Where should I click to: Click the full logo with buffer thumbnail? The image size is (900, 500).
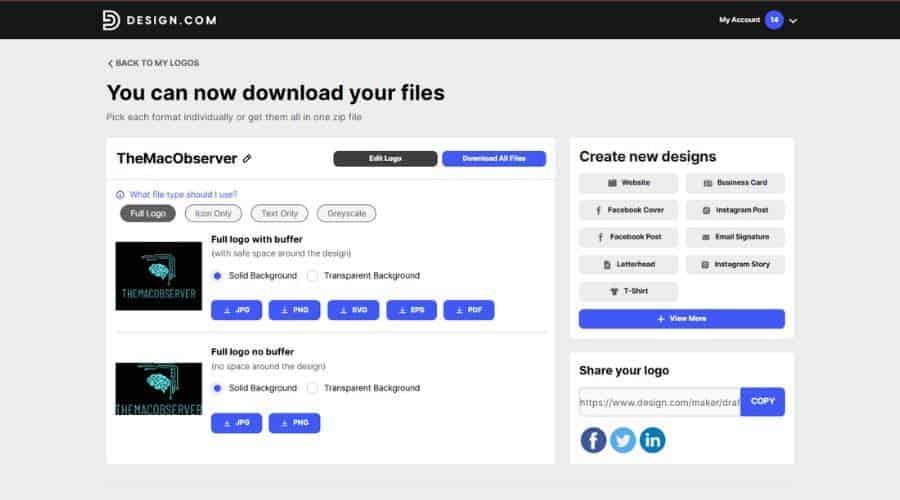coord(158,276)
